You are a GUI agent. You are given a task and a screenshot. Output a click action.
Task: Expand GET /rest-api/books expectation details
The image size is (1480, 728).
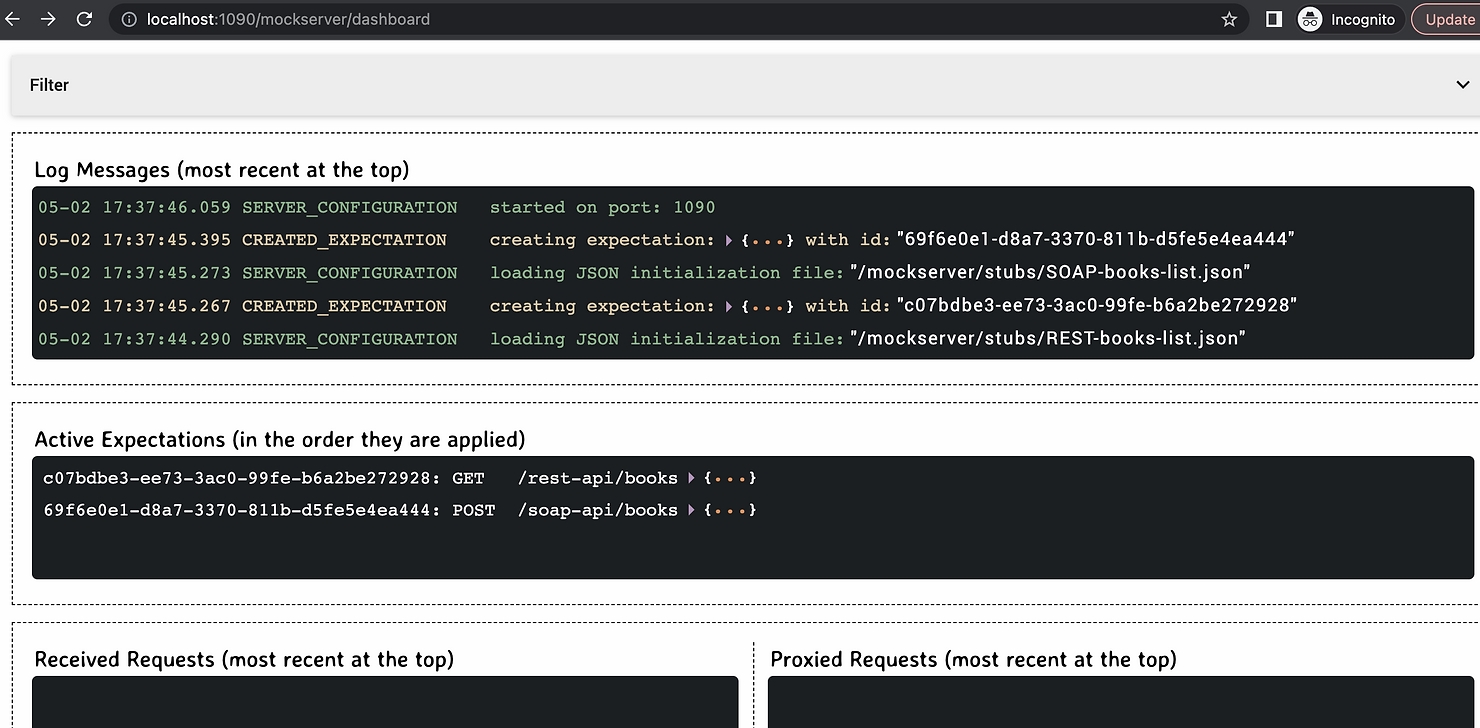[692, 479]
